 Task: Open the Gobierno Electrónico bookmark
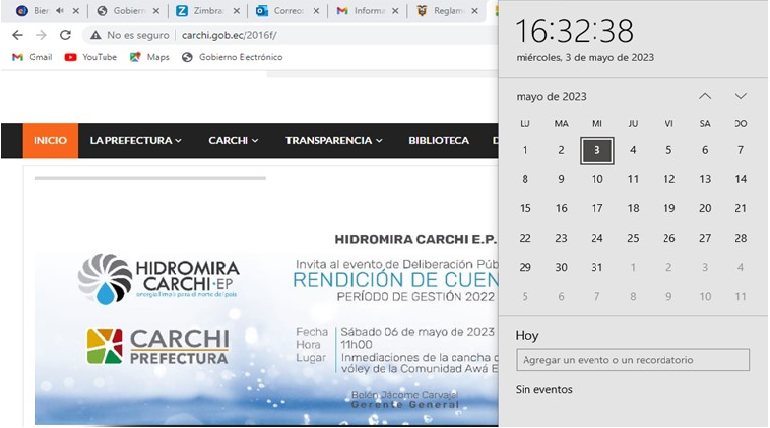(232, 57)
